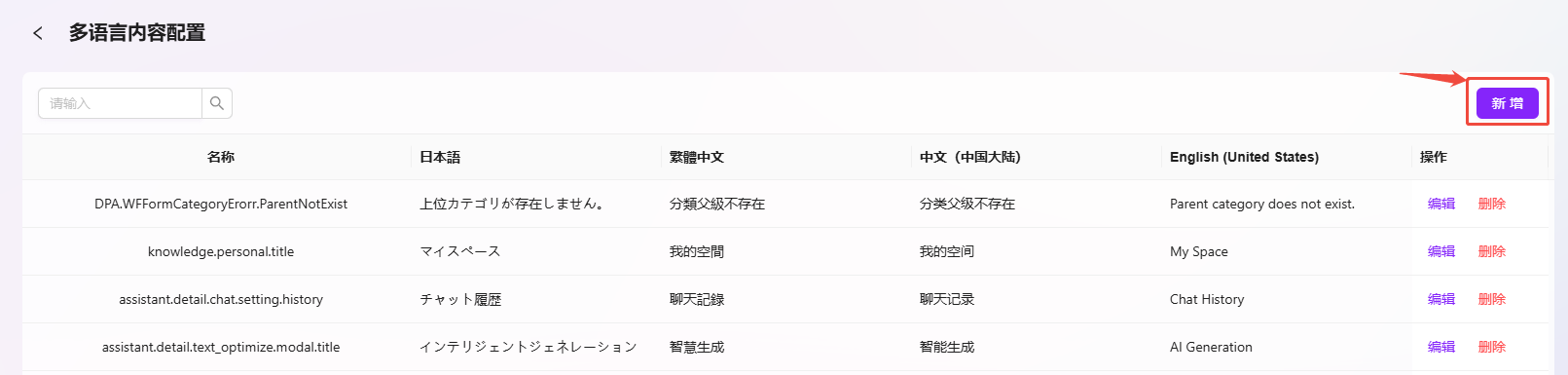Delete the assistant.detail.chat.setting.history entry
The width and height of the screenshot is (1568, 375).
[x=1491, y=299]
